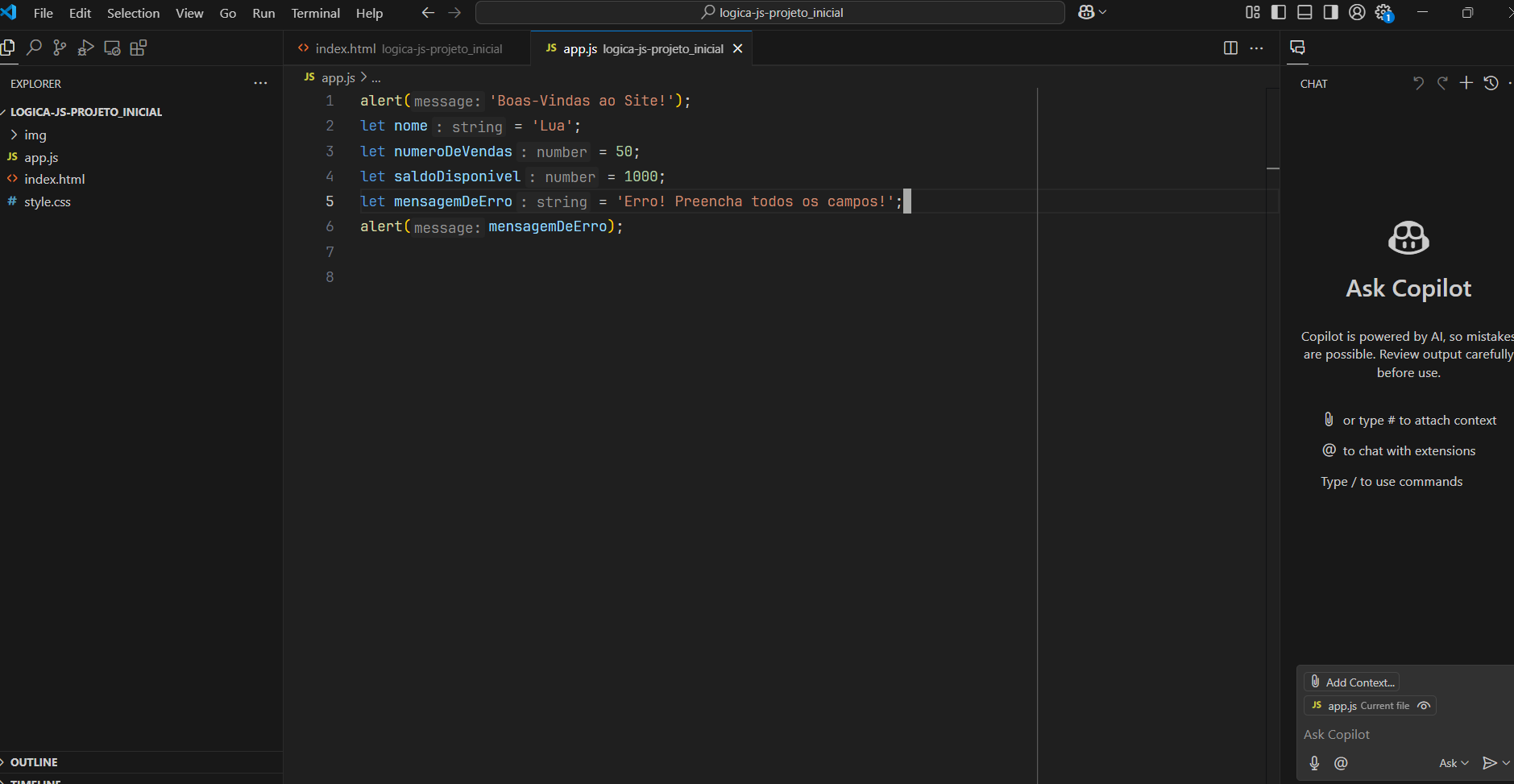Open the Customize Layout icon
The height and width of the screenshot is (784, 1514).
(x=1252, y=12)
